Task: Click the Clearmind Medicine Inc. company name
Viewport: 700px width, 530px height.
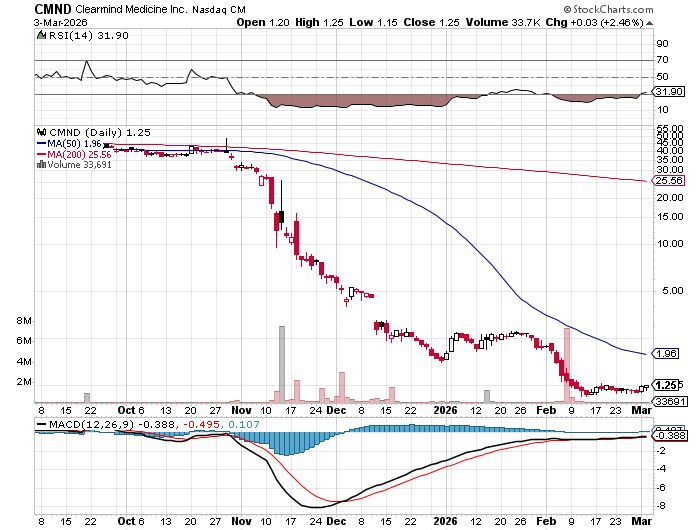Action: coord(132,9)
